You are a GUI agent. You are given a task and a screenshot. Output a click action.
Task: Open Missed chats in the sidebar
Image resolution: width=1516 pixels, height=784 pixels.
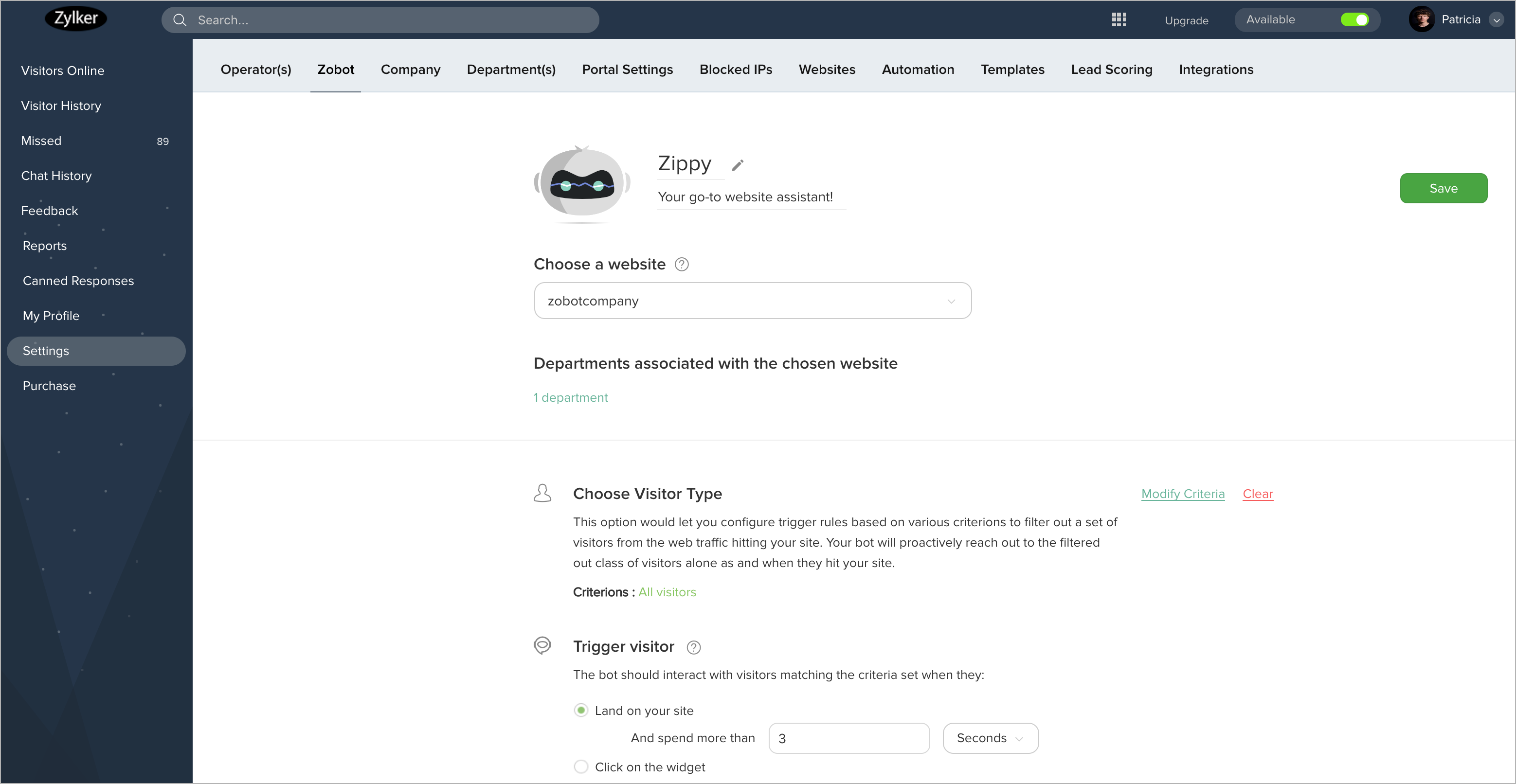point(40,141)
